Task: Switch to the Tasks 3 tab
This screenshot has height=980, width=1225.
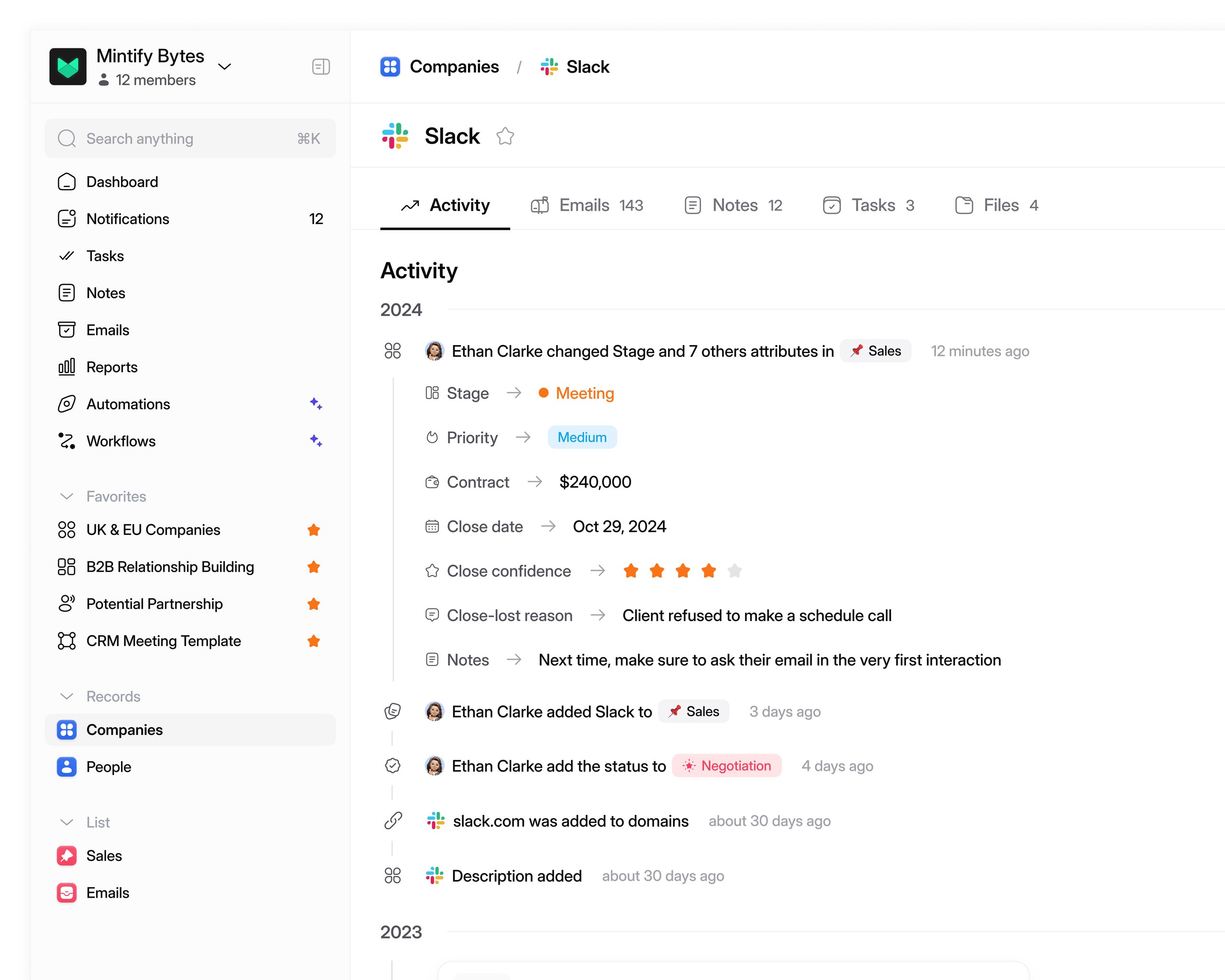Action: 869,205
